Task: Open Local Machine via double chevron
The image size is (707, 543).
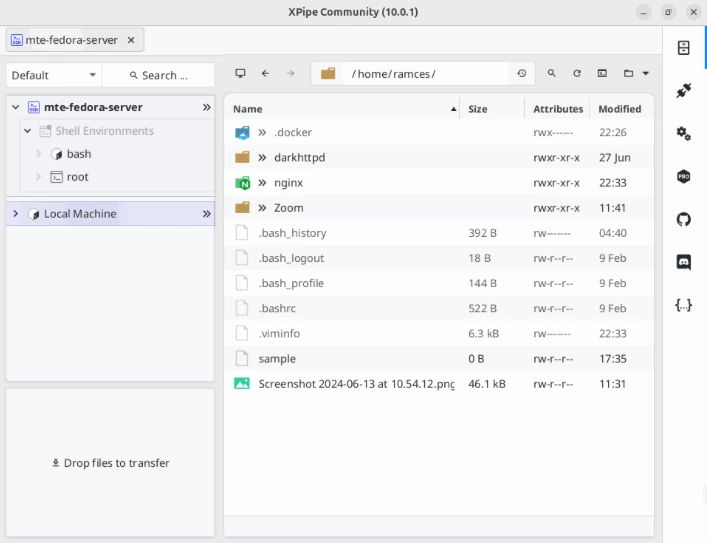Action: click(x=207, y=213)
